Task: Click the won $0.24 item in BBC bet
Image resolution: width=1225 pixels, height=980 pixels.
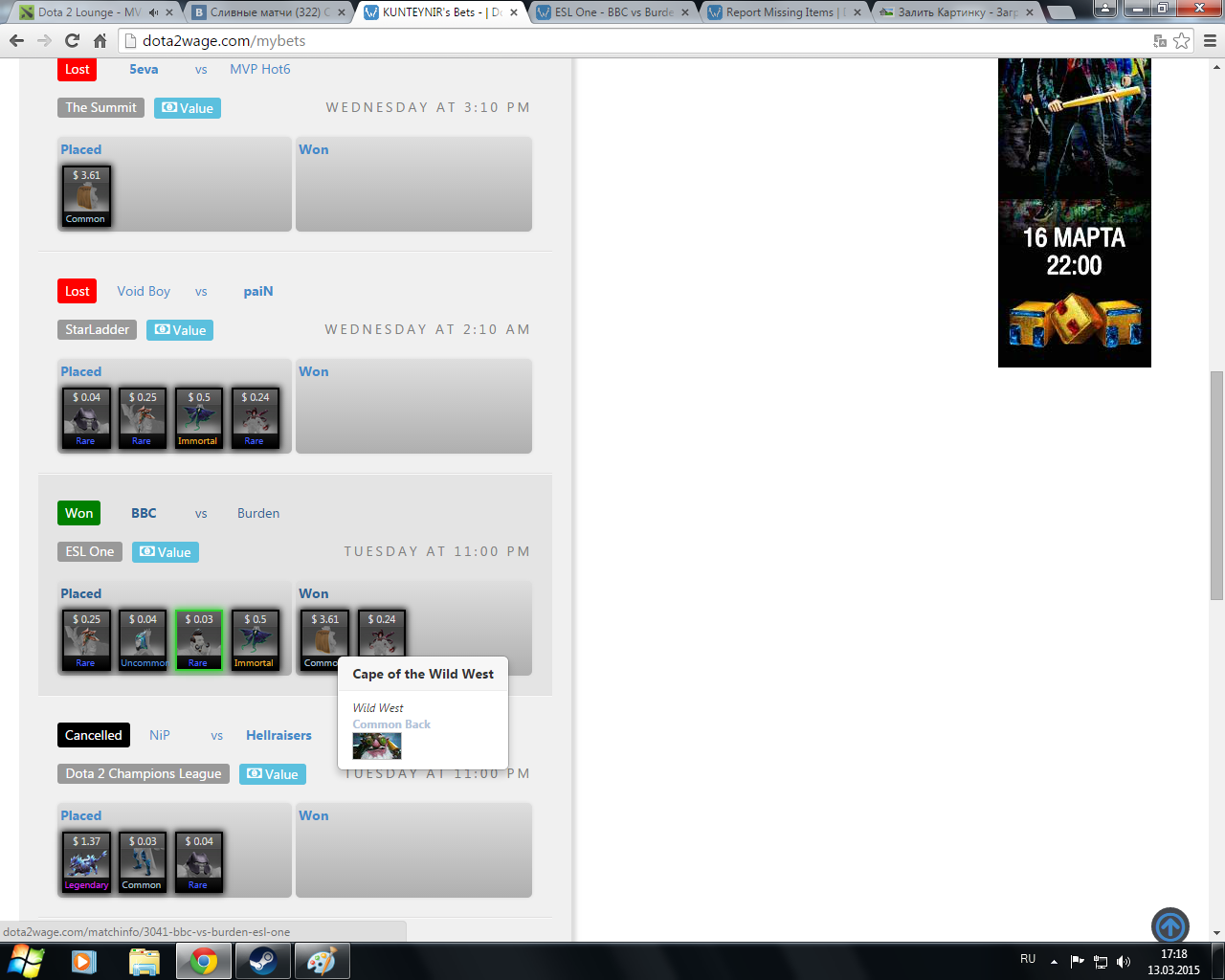Action: tap(381, 634)
